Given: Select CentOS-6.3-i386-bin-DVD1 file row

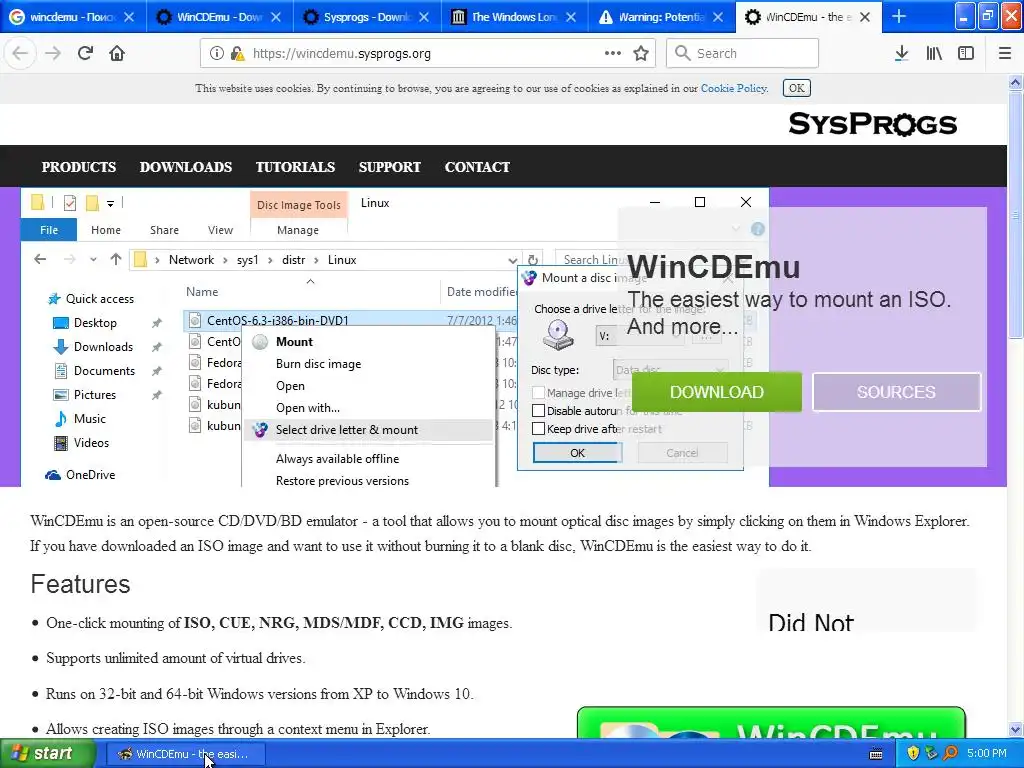Looking at the screenshot, I should pos(350,321).
